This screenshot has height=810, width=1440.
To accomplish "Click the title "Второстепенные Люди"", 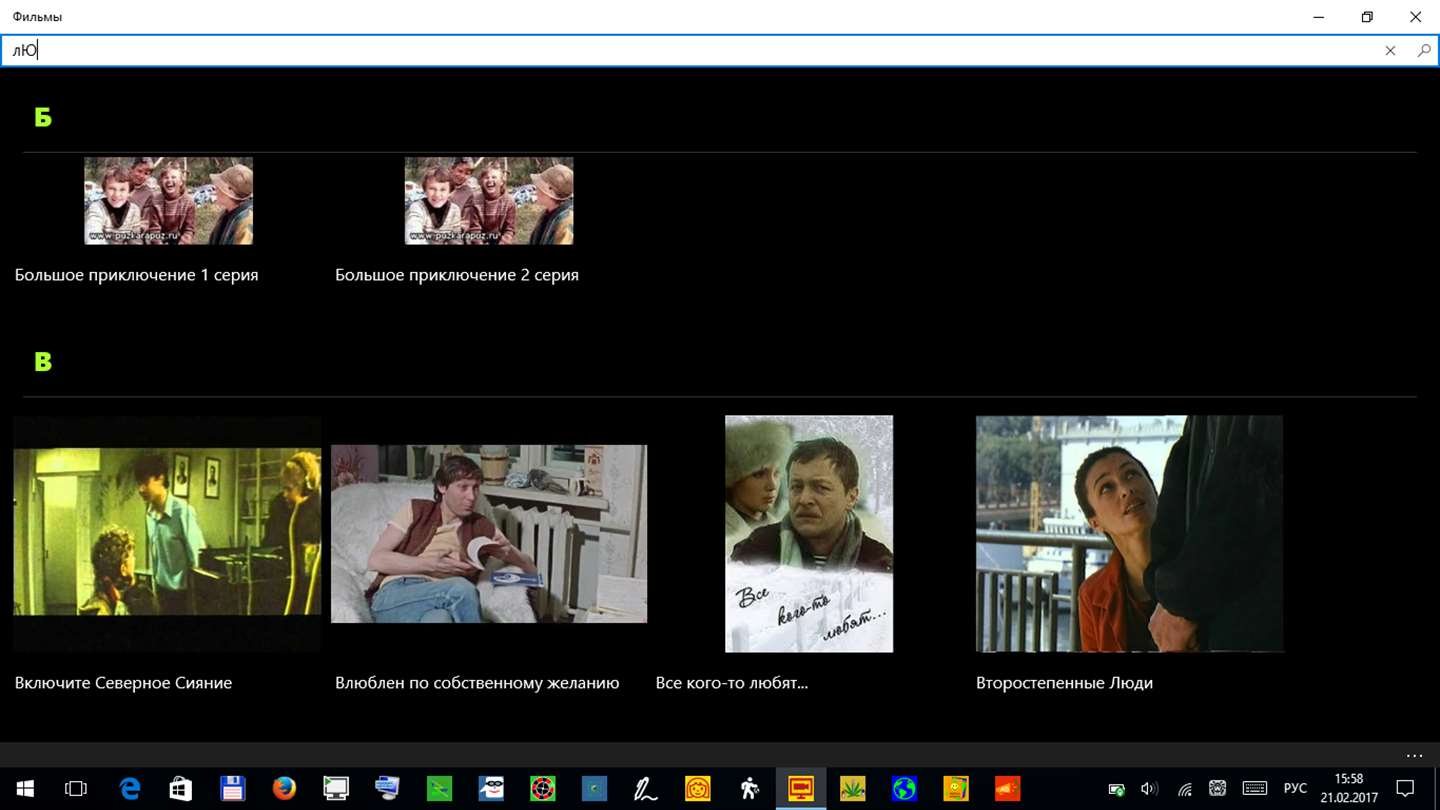I will [x=1064, y=683].
